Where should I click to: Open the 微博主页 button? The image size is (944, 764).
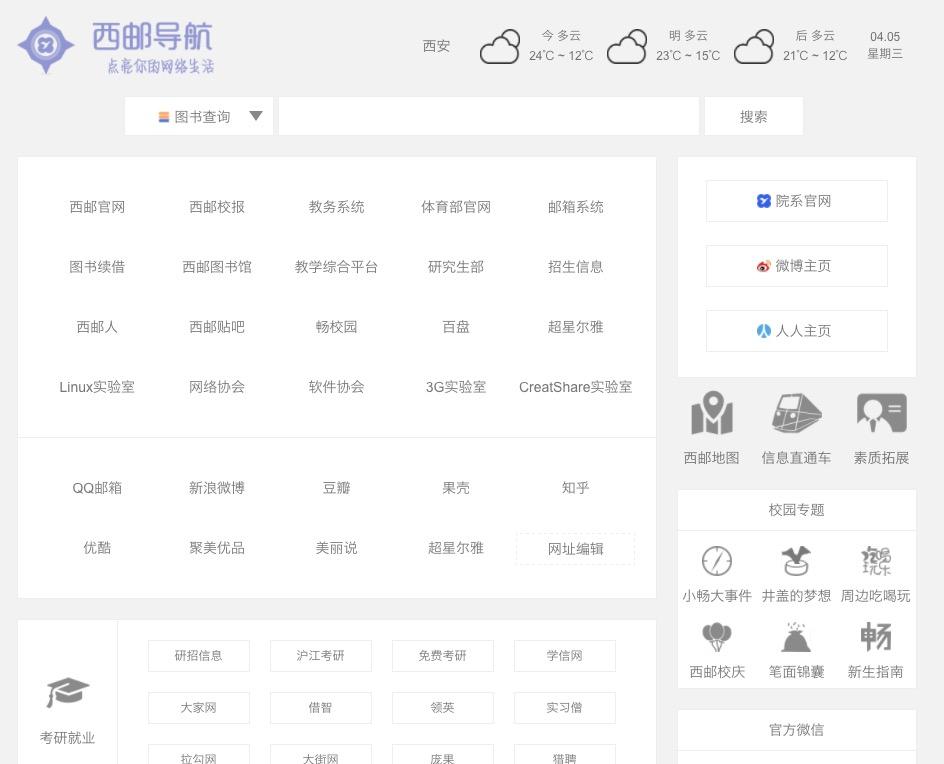click(x=796, y=266)
